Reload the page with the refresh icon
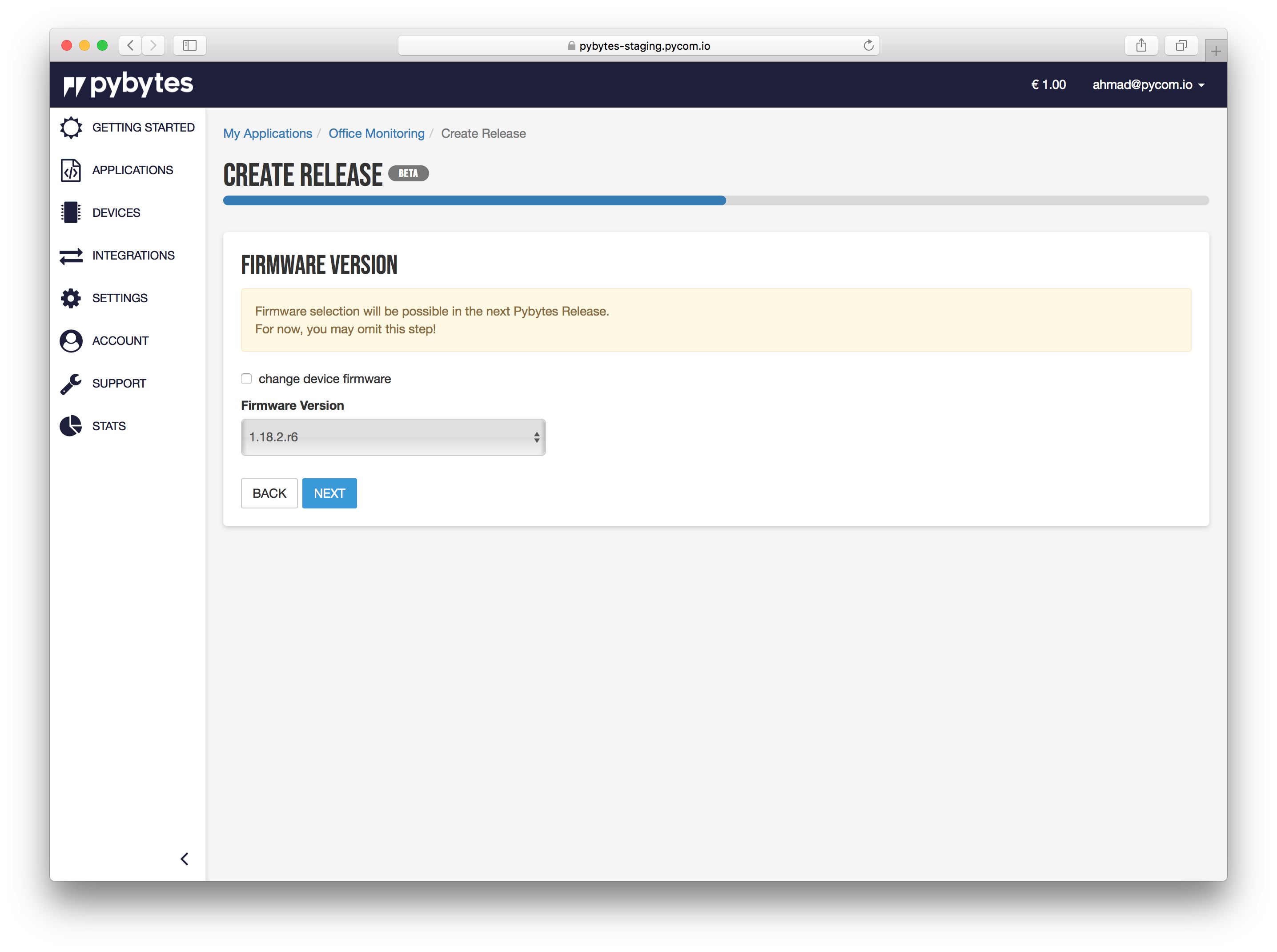Screen dimensions: 1277x952 coord(868,45)
